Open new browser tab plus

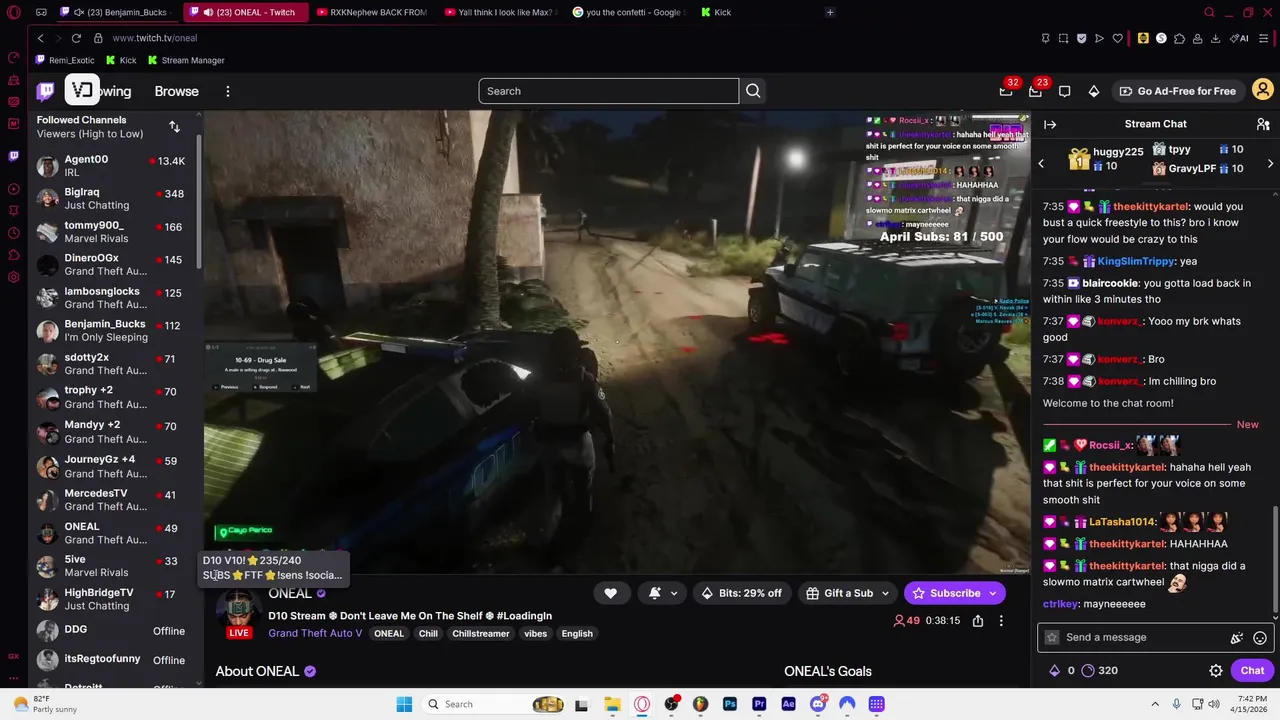(830, 12)
